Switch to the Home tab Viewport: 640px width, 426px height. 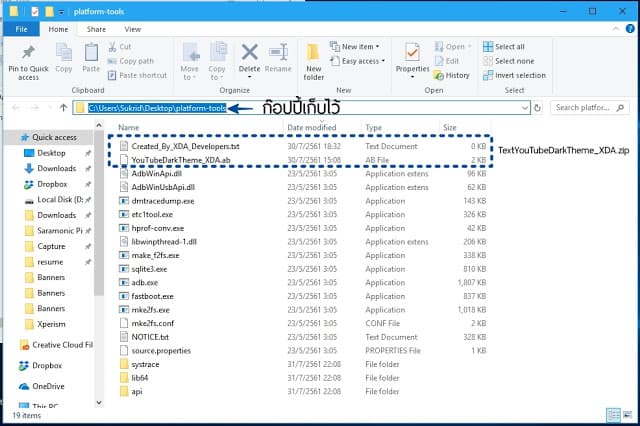58,29
